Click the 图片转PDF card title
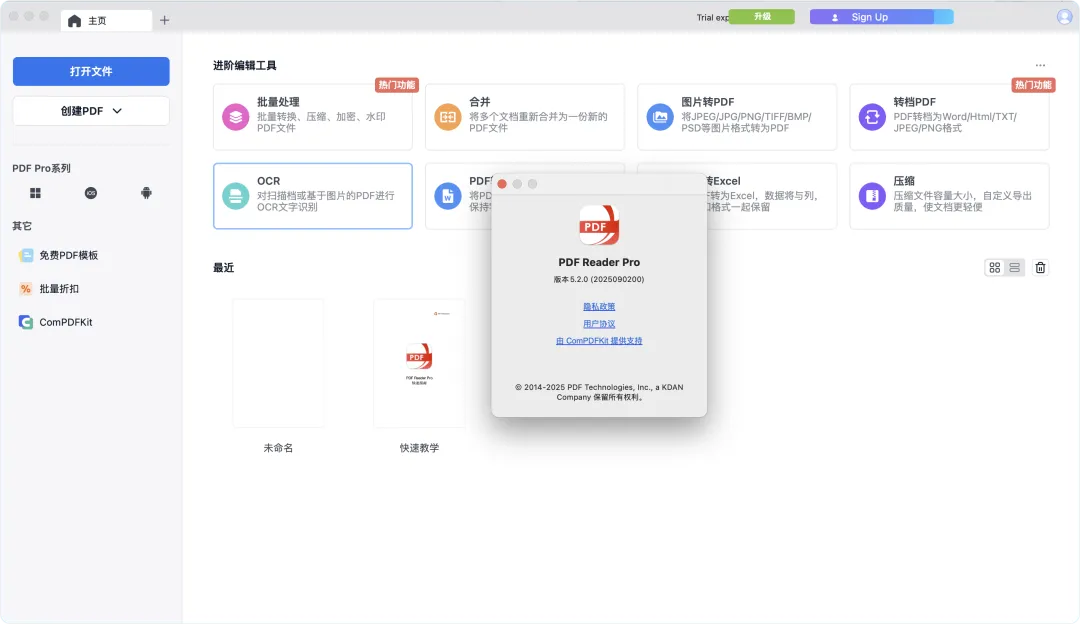 (x=707, y=102)
